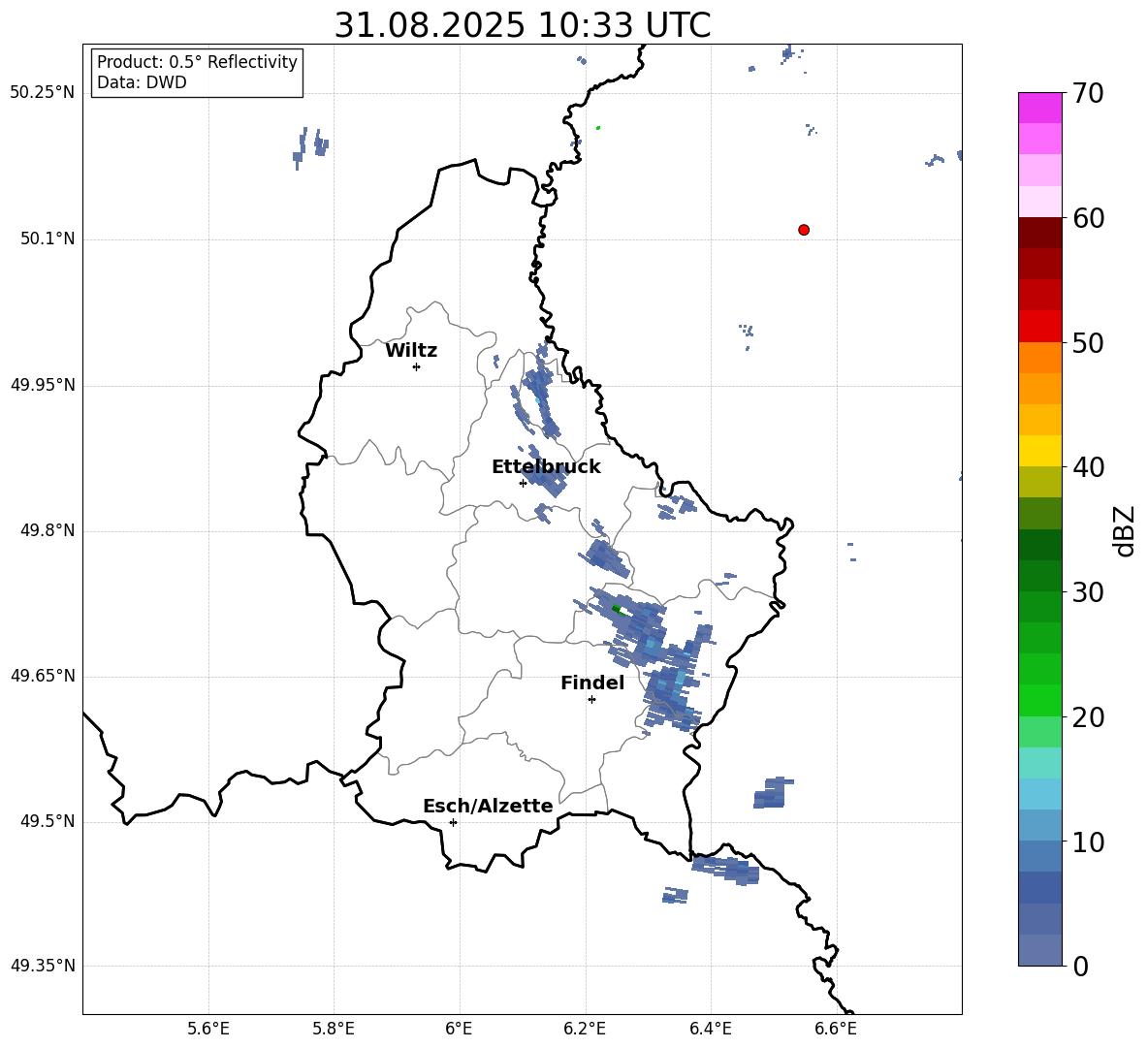1148x1048 pixels.
Task: Click the 49.95°N latitude label
Action: (43, 385)
